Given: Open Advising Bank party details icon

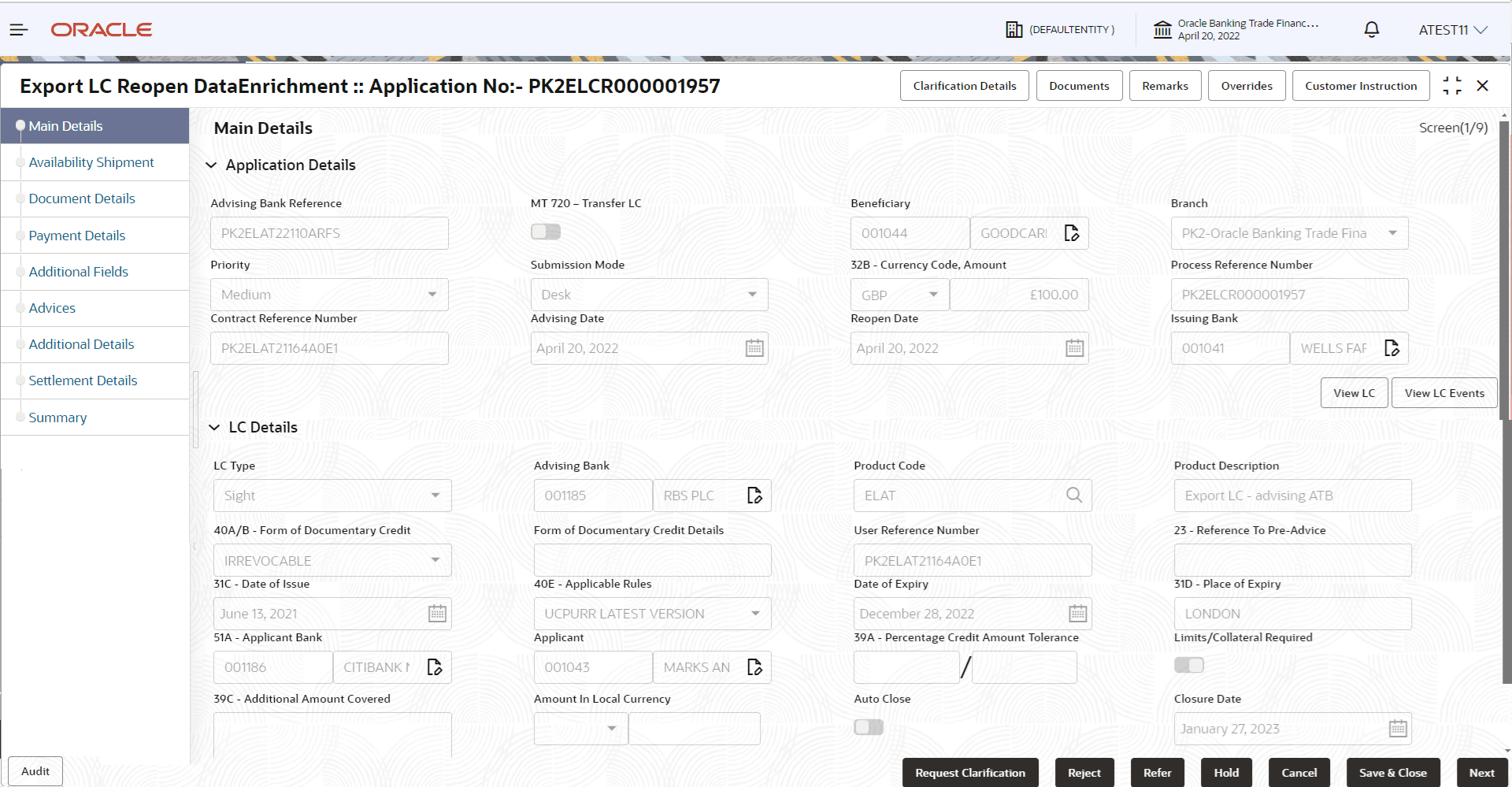Looking at the screenshot, I should (x=754, y=495).
